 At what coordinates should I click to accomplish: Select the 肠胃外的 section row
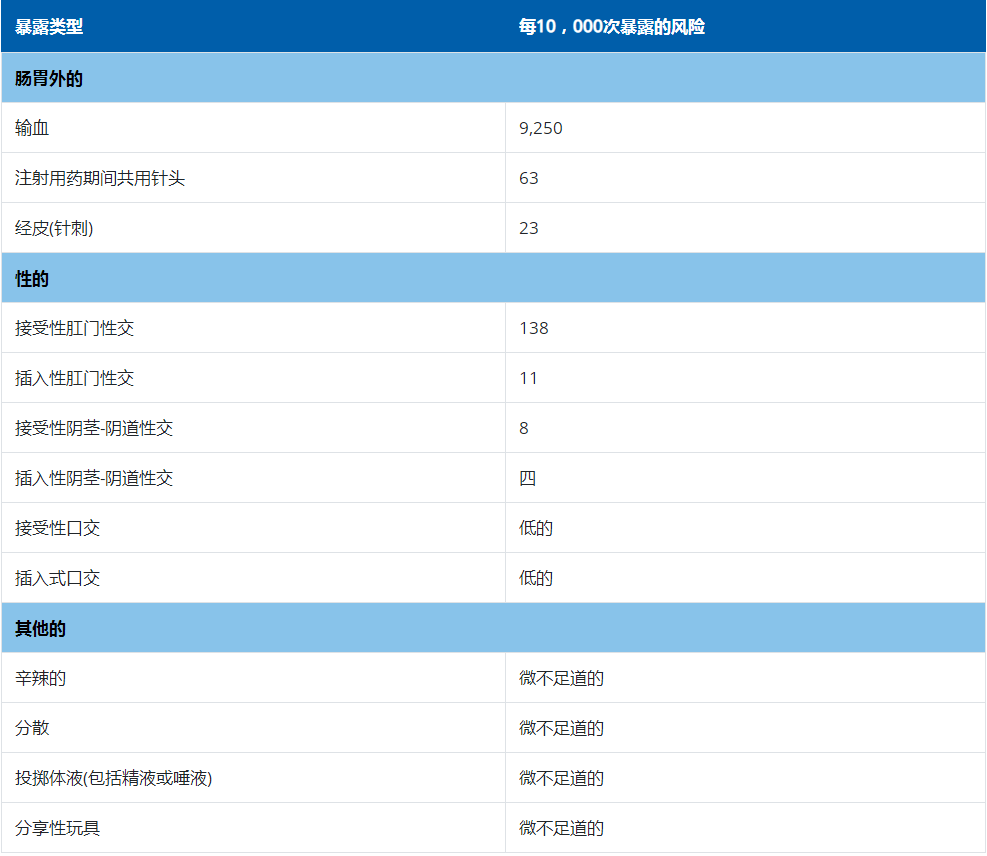pyautogui.click(x=494, y=78)
